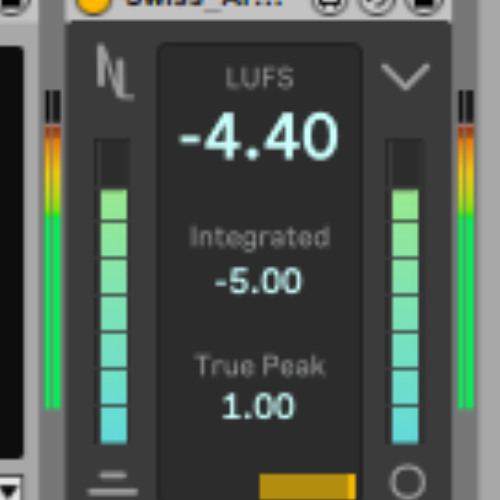
Task: Click the right green level meter strip
Action: pos(466,250)
